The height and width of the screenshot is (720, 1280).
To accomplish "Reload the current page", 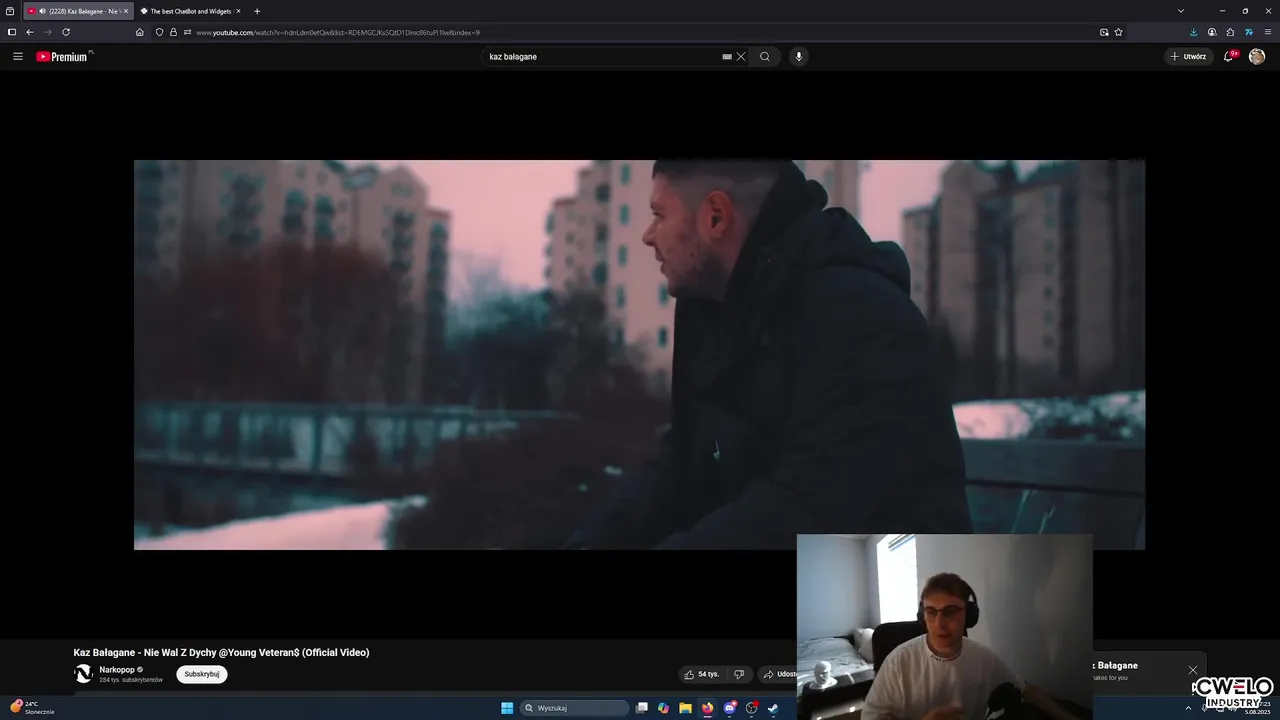I will (x=66, y=32).
